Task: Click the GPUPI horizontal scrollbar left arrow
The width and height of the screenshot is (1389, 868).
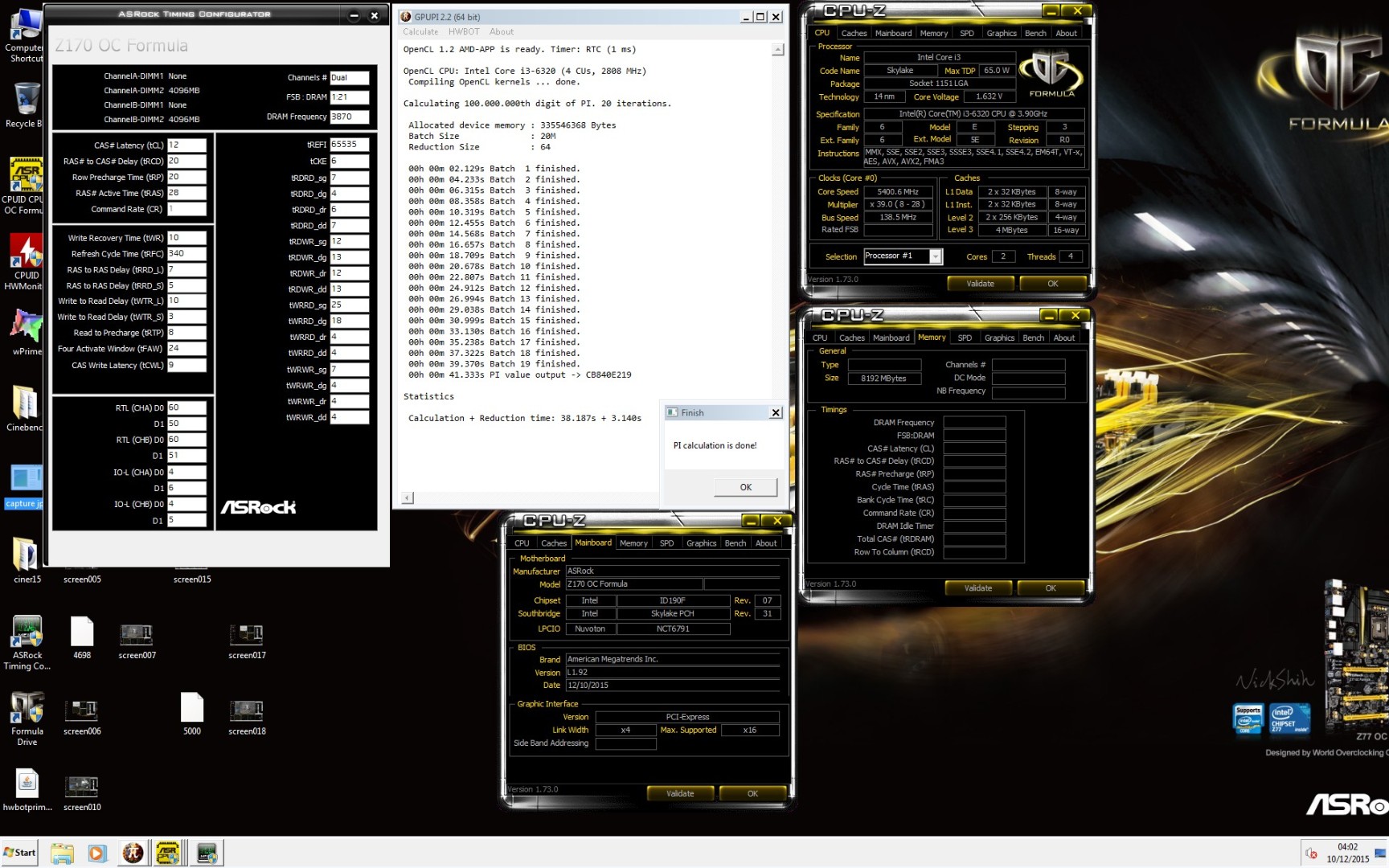Action: pyautogui.click(x=408, y=497)
